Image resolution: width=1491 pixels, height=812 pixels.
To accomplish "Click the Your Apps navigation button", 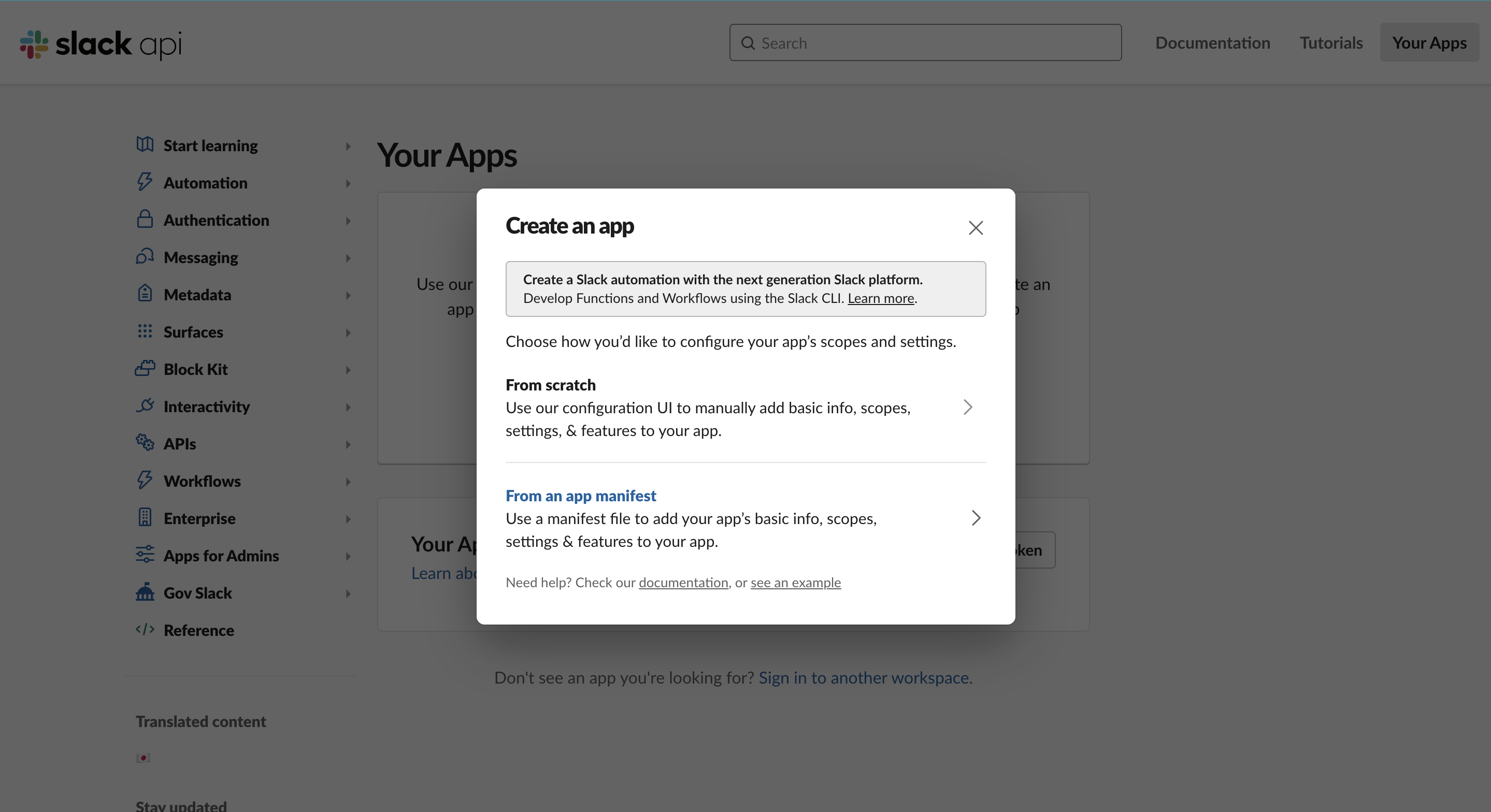I will coord(1429,42).
